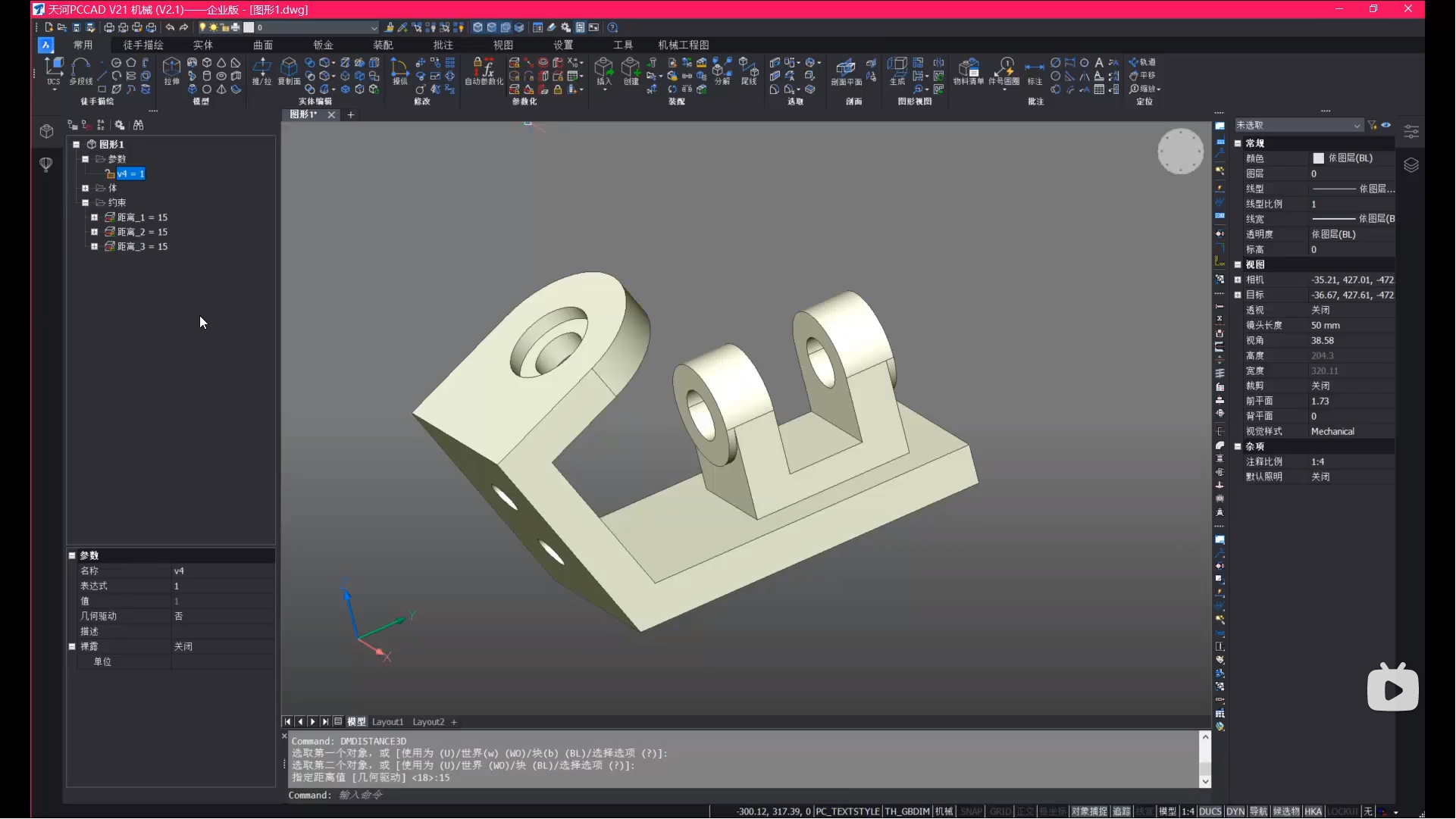
Task: Open the 物料清单 bill of materials tool
Action: 968,70
